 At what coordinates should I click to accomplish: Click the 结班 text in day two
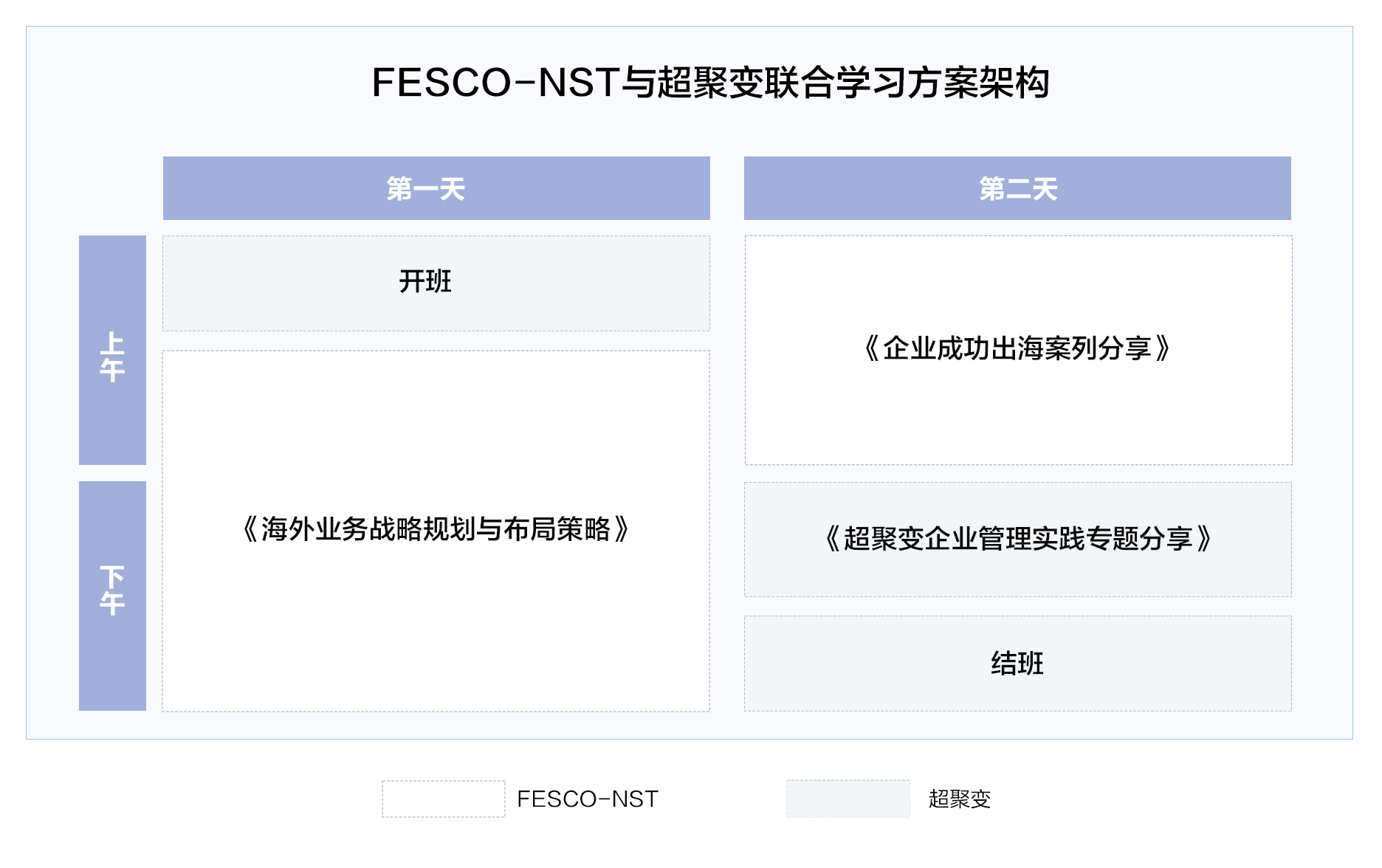click(1017, 663)
